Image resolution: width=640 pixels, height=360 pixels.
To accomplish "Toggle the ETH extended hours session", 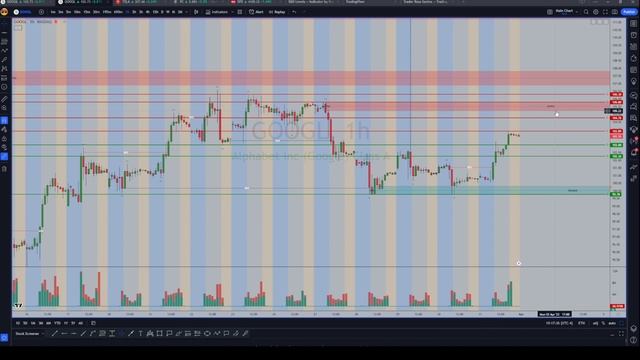I will tap(581, 323).
